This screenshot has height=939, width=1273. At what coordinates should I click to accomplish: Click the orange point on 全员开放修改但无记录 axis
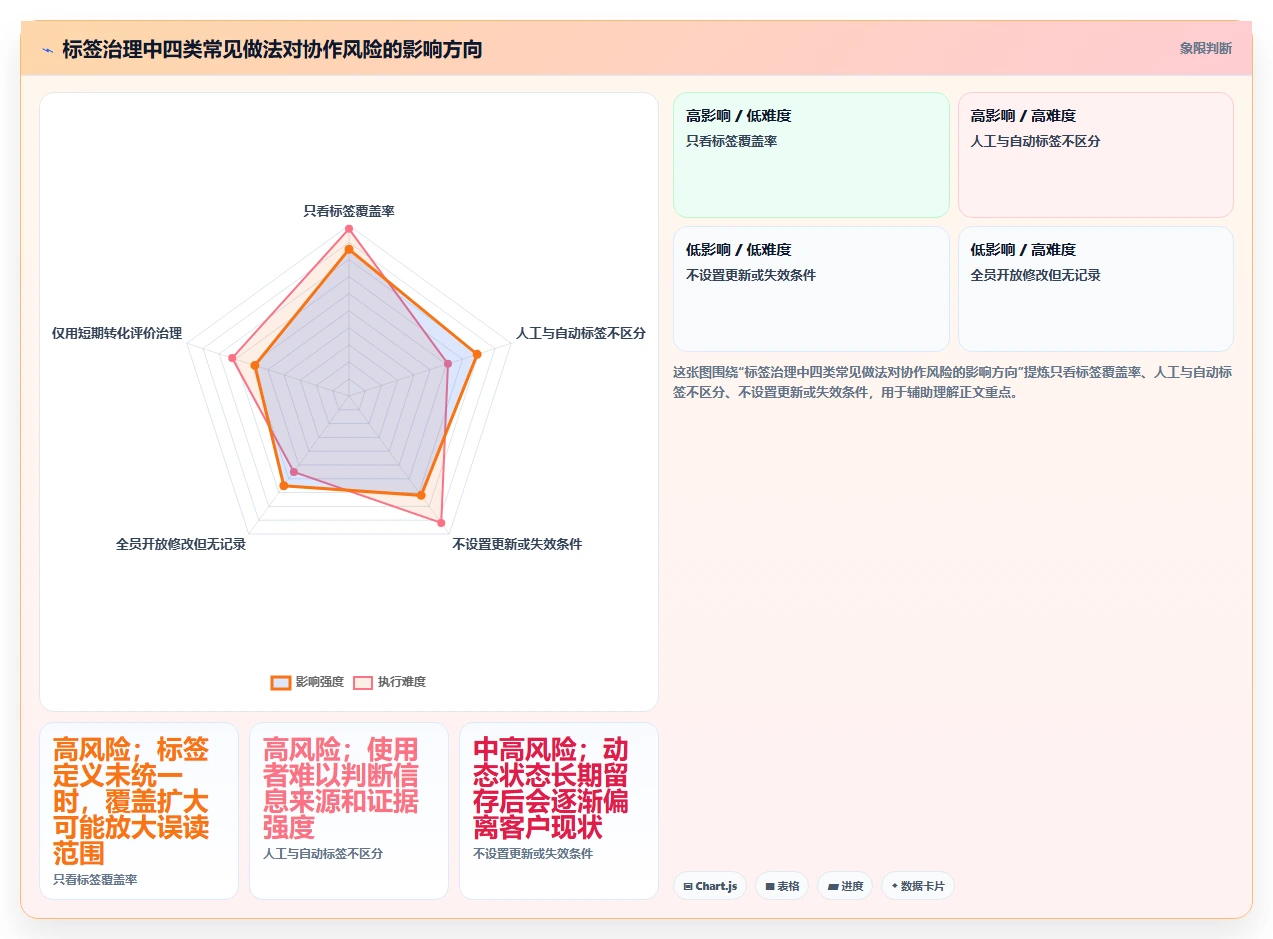point(284,486)
